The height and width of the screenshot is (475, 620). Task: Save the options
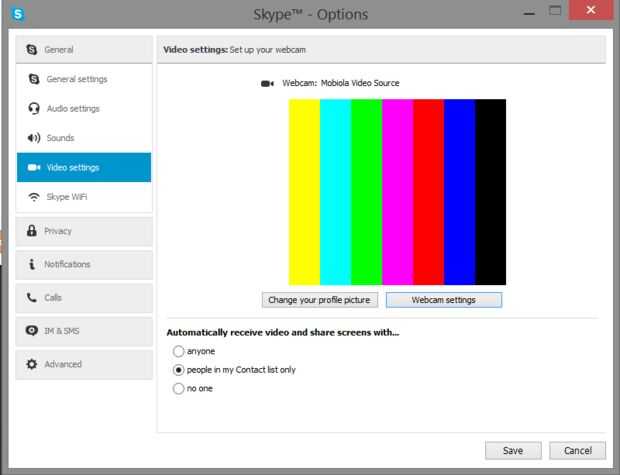click(513, 450)
